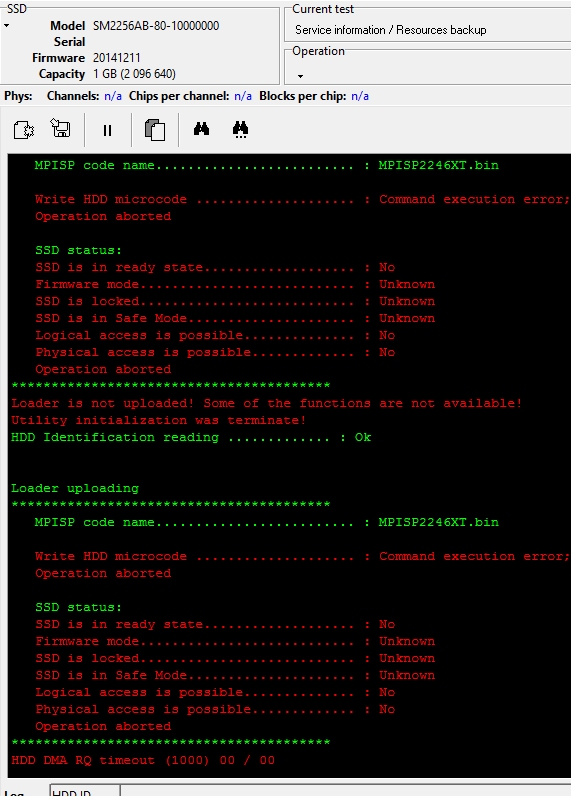
Task: Expand the SSD panel dropdown arrow
Action: pyautogui.click(x=7, y=25)
